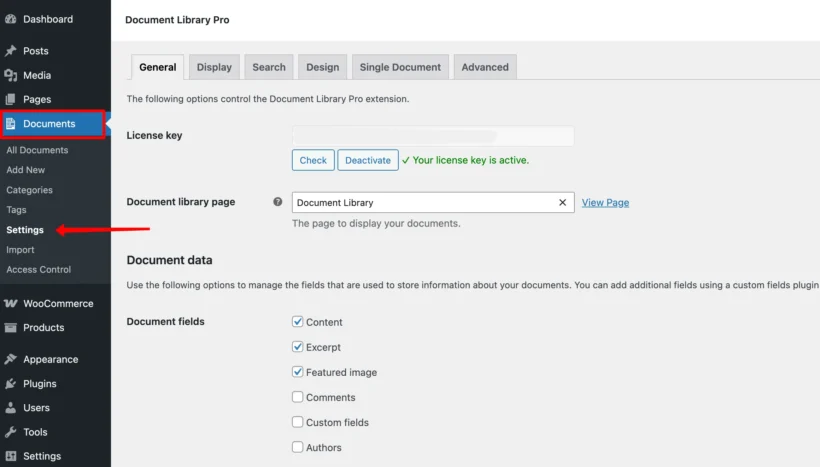This screenshot has width=820, height=467.
Task: Open All Documents submenu item
Action: [x=37, y=150]
